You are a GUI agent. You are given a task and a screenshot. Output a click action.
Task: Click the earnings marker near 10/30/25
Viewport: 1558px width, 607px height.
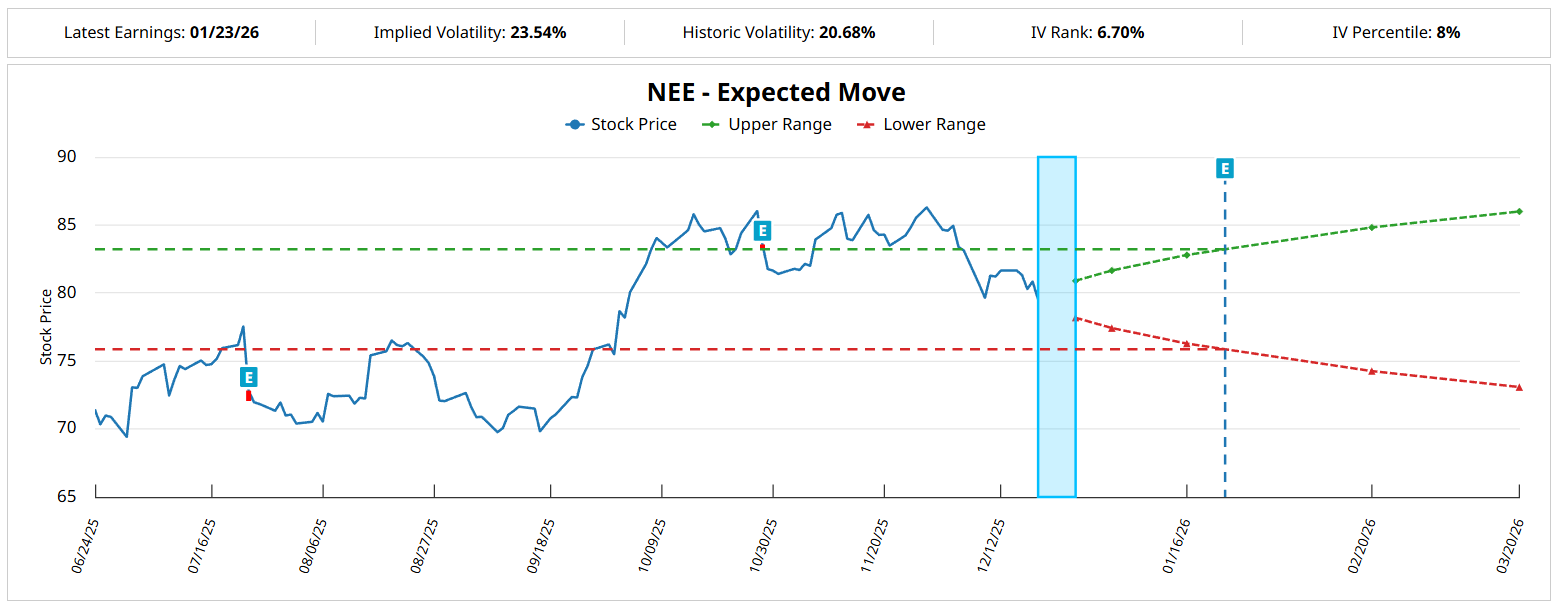(x=762, y=231)
